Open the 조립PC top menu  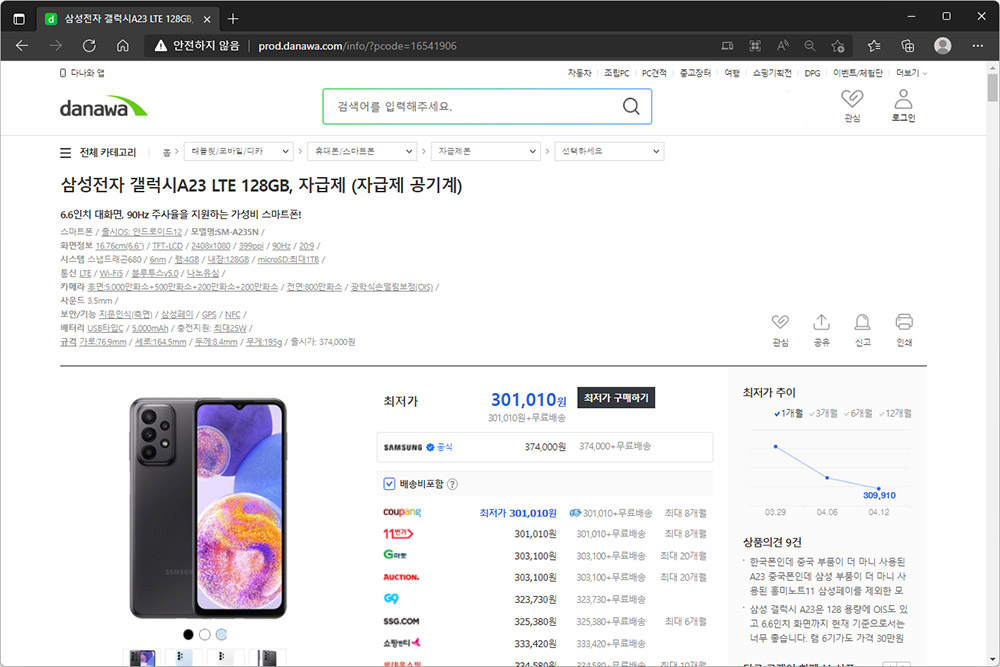[x=617, y=73]
